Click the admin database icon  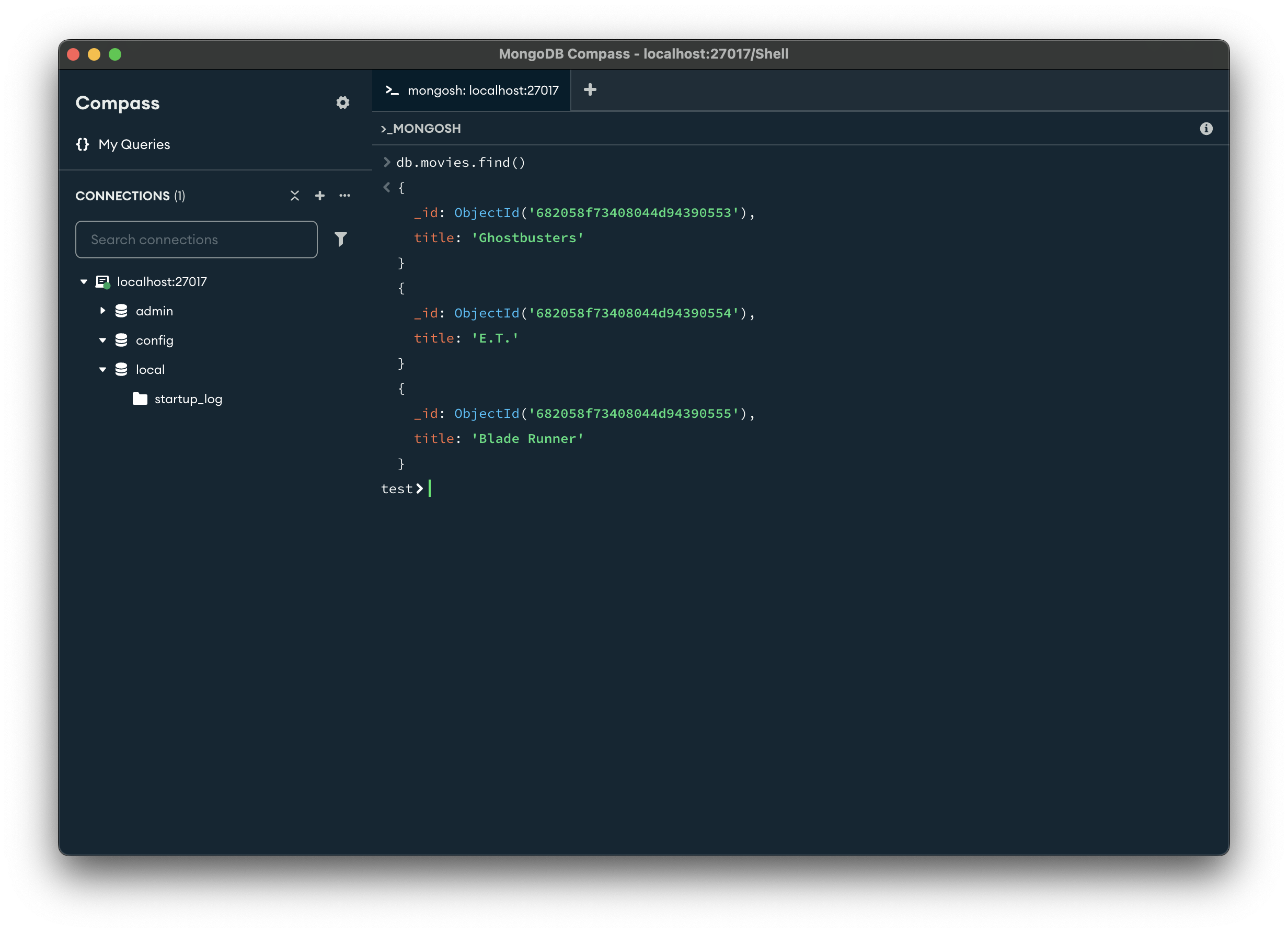tap(121, 311)
